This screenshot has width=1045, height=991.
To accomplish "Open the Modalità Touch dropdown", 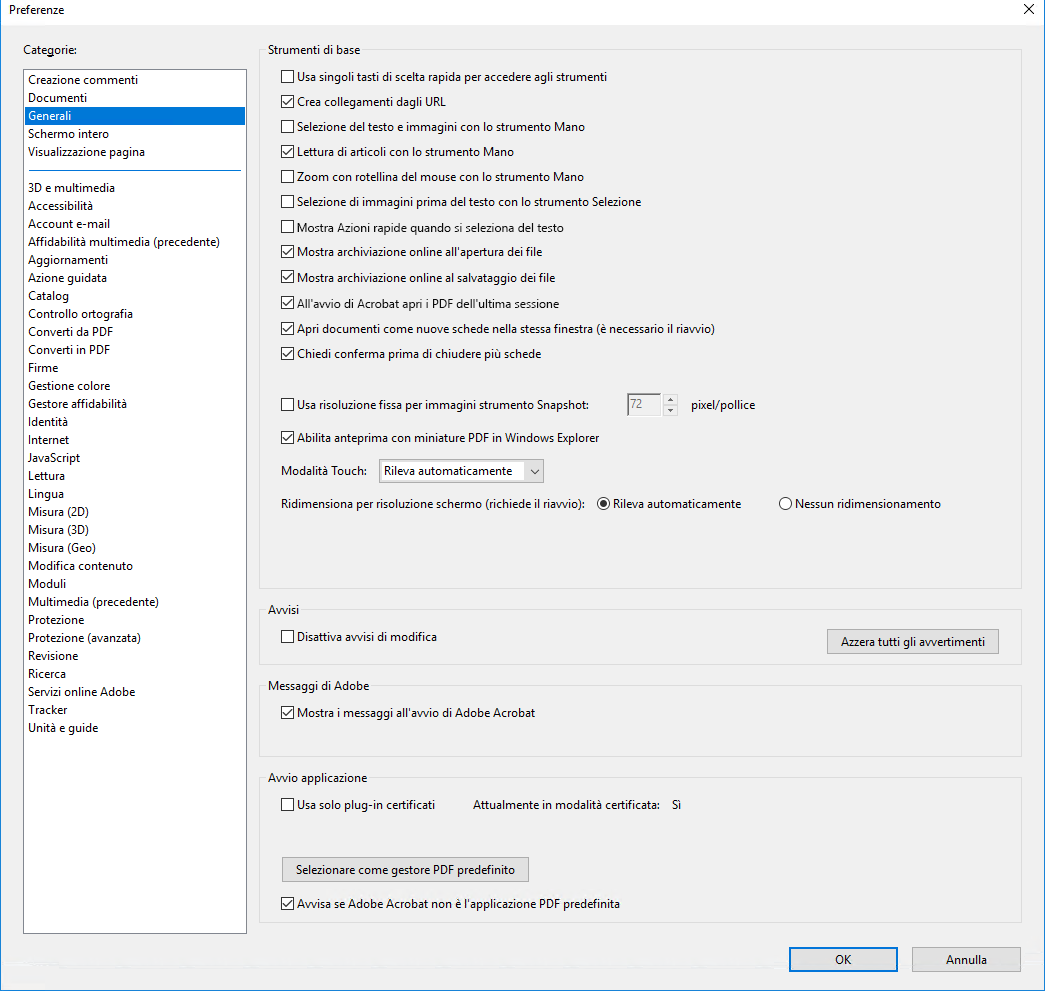I will (536, 470).
